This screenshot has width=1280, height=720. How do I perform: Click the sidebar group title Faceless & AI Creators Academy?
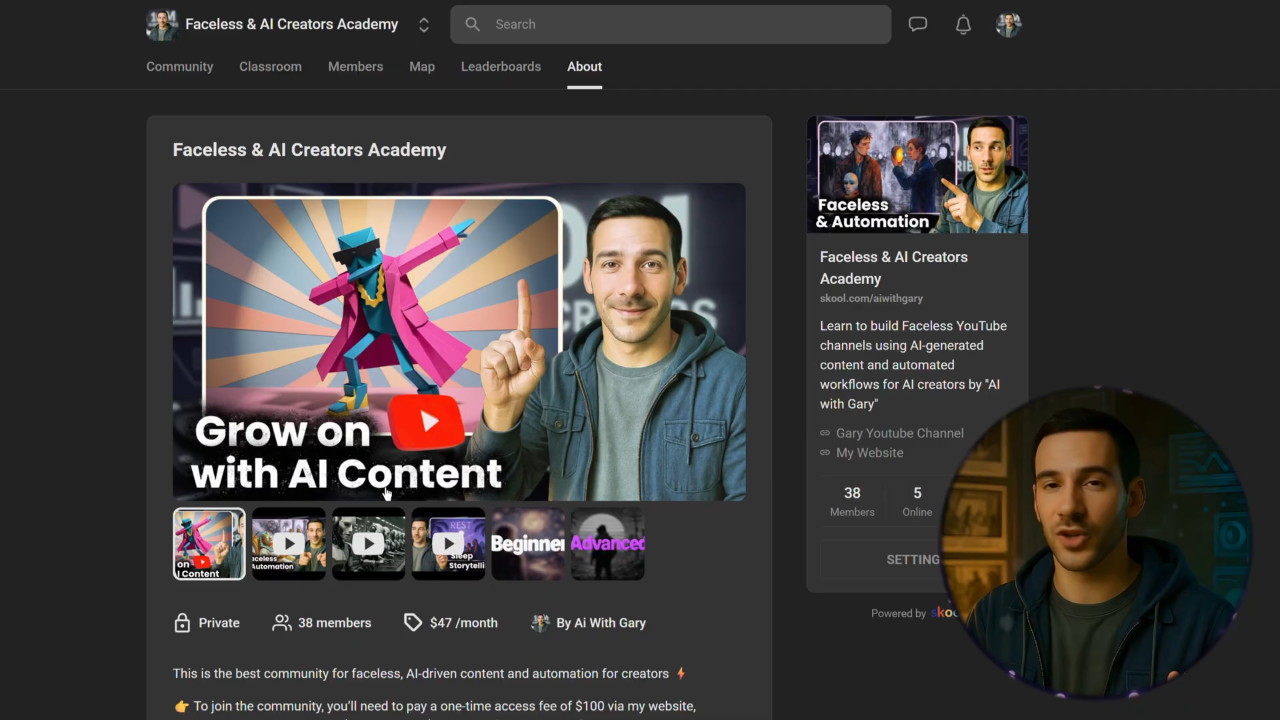tap(894, 268)
